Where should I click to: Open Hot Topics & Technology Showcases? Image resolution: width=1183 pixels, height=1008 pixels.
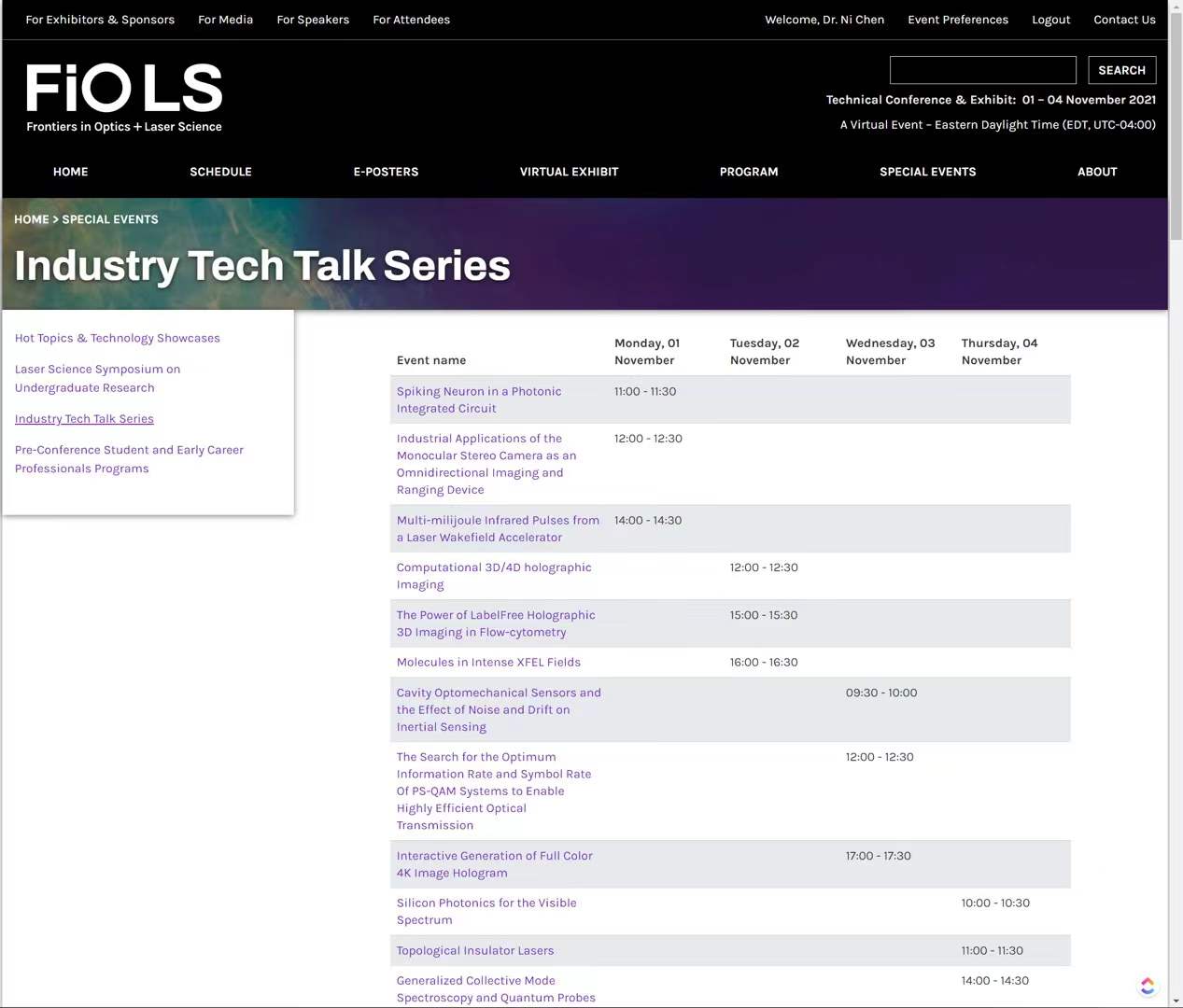[118, 338]
